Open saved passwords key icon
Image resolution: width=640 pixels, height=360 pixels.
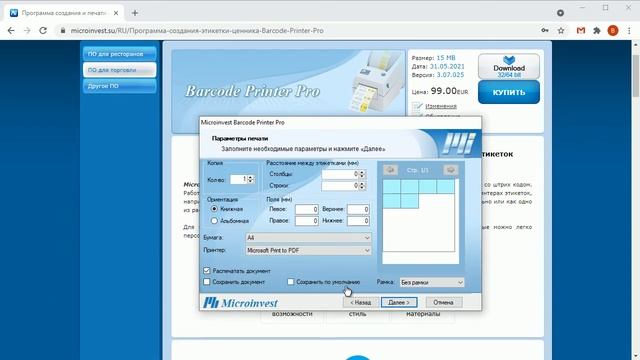point(545,31)
